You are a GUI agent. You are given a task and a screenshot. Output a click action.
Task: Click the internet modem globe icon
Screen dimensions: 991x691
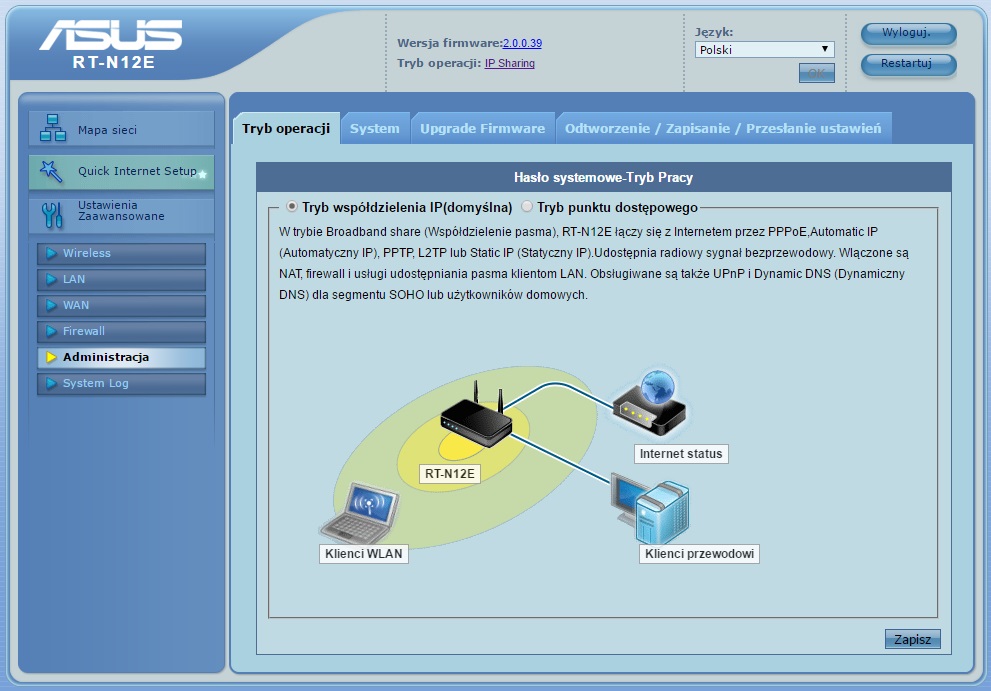point(650,403)
